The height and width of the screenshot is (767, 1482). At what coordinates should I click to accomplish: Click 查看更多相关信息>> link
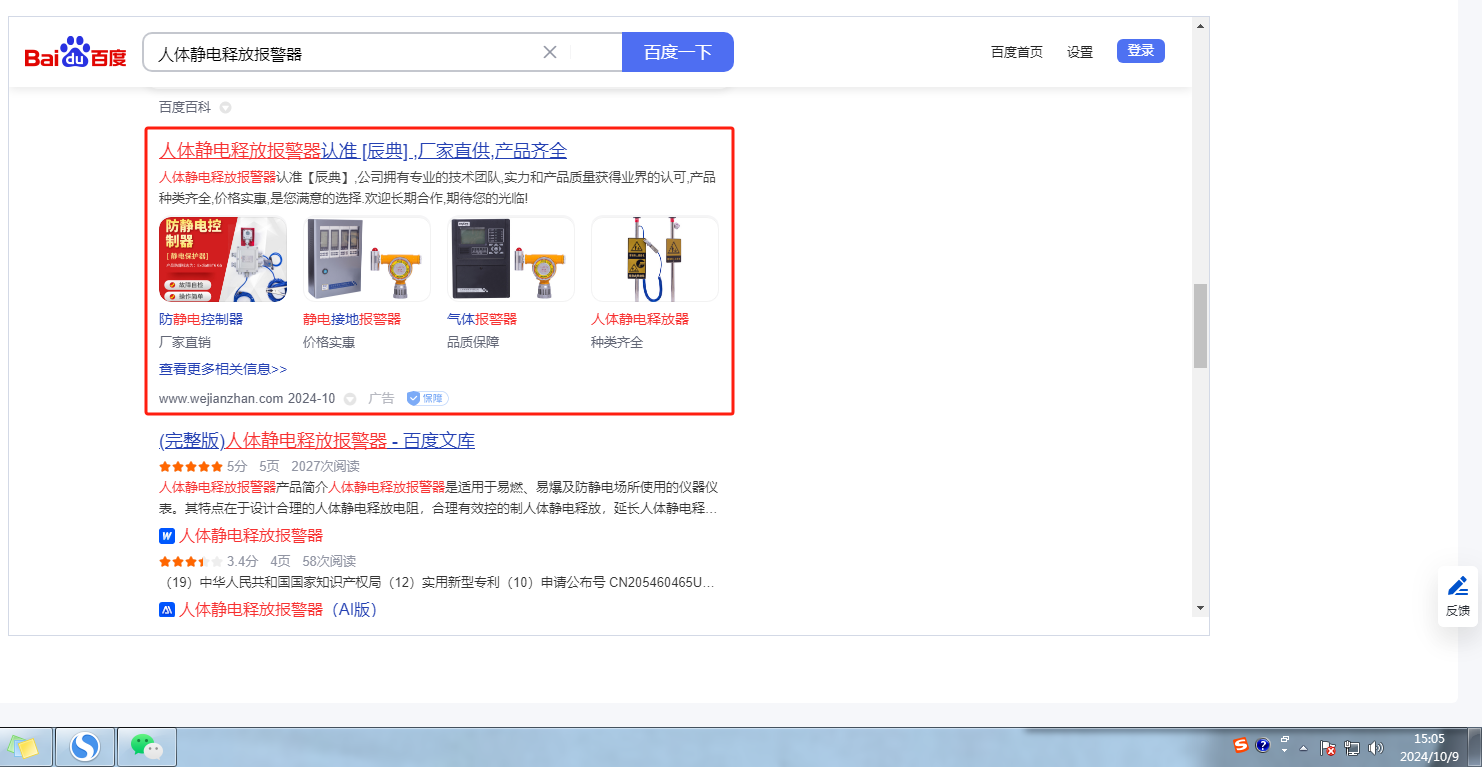[x=223, y=369]
